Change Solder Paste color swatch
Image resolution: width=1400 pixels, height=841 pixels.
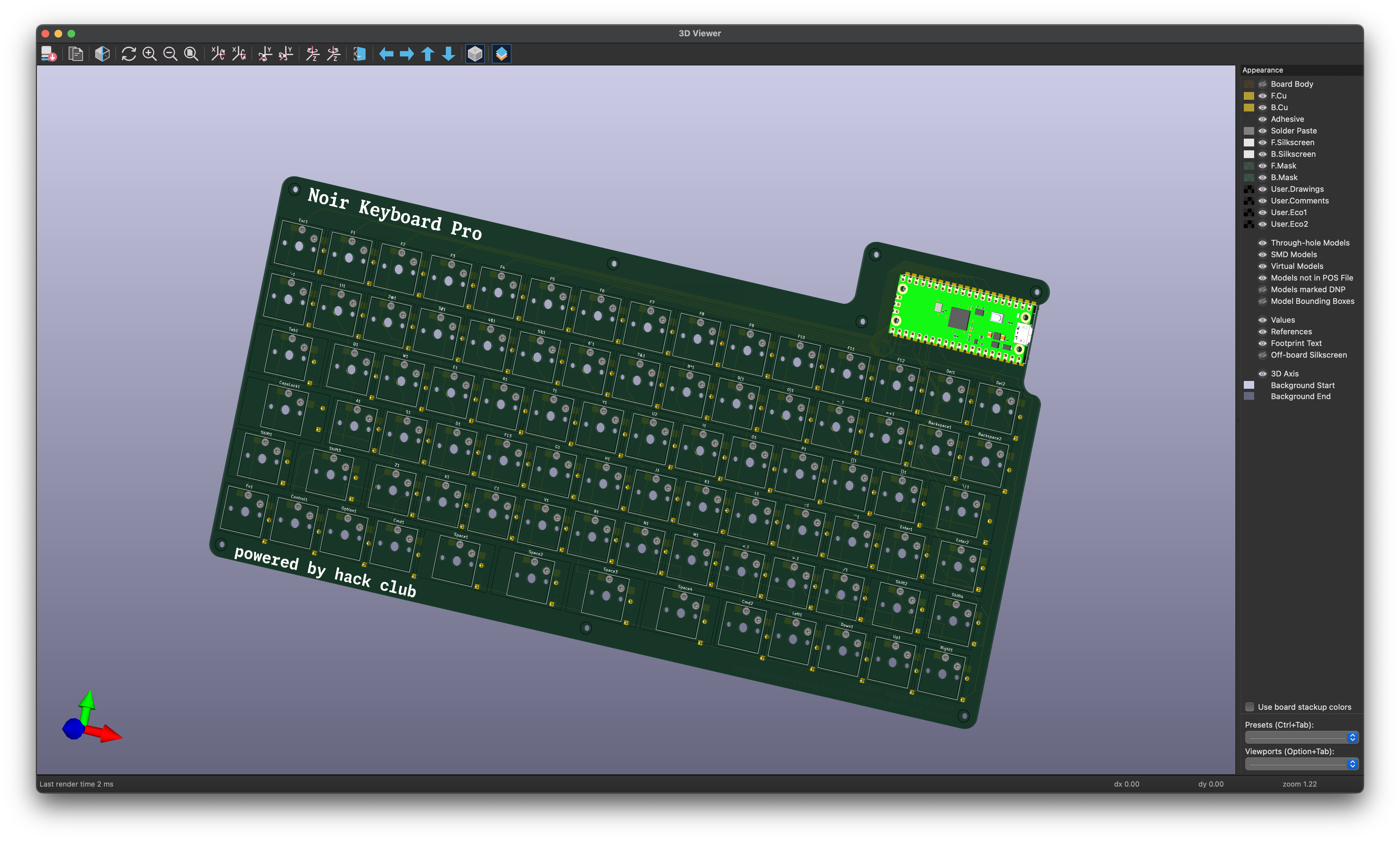coord(1249,131)
